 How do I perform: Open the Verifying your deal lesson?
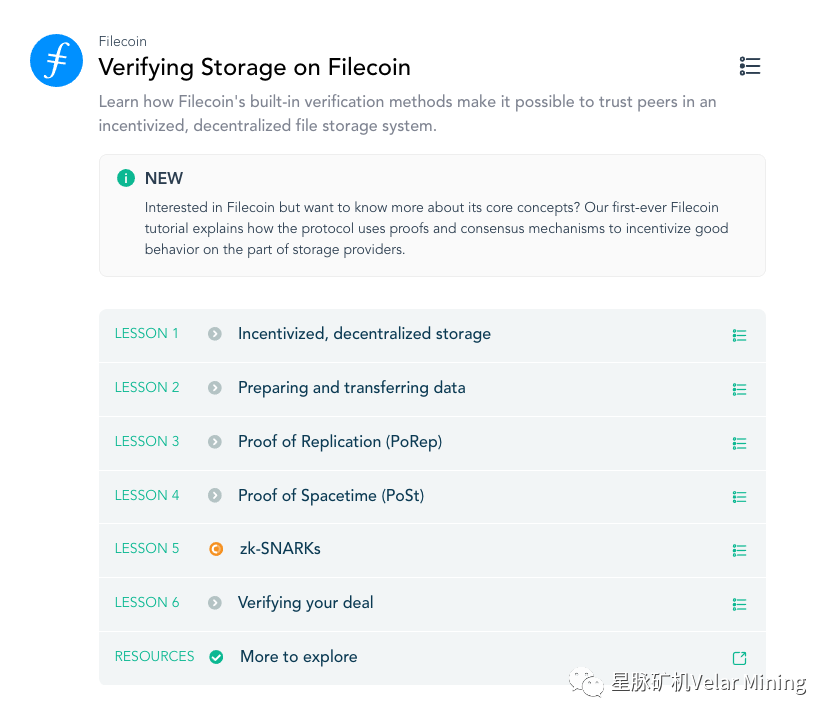pyautogui.click(x=305, y=603)
